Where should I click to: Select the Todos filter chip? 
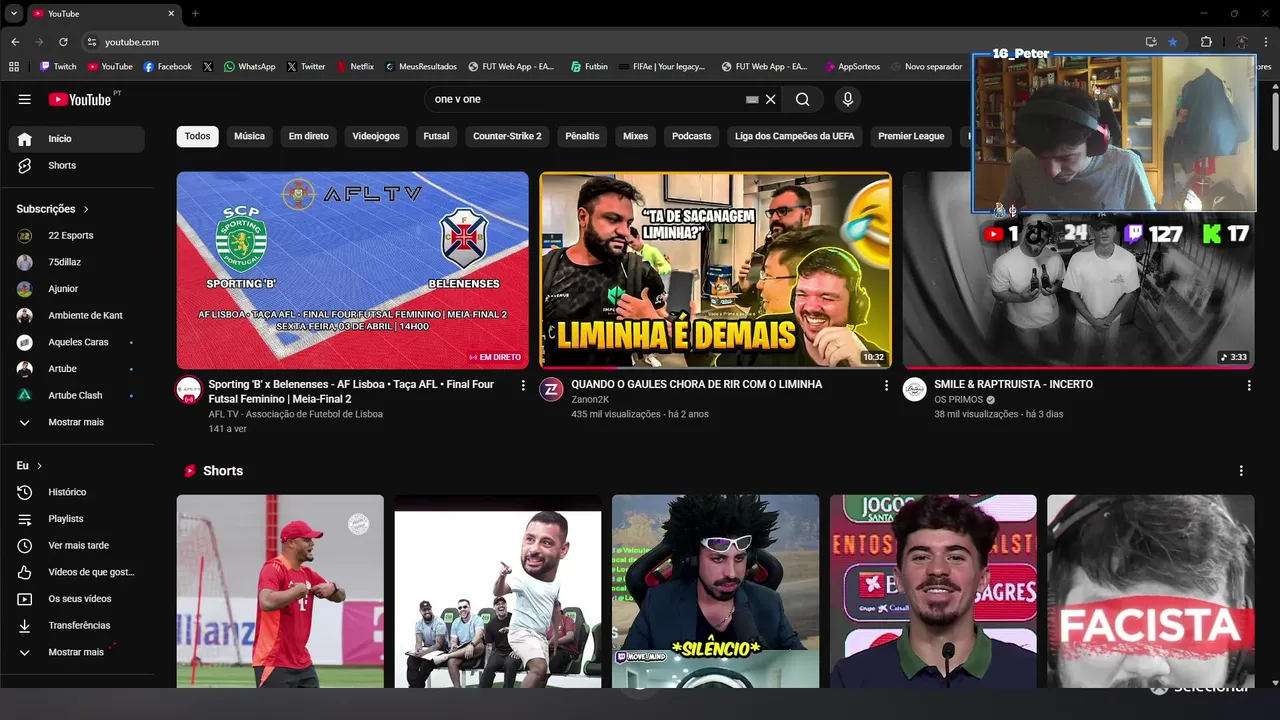pos(197,136)
